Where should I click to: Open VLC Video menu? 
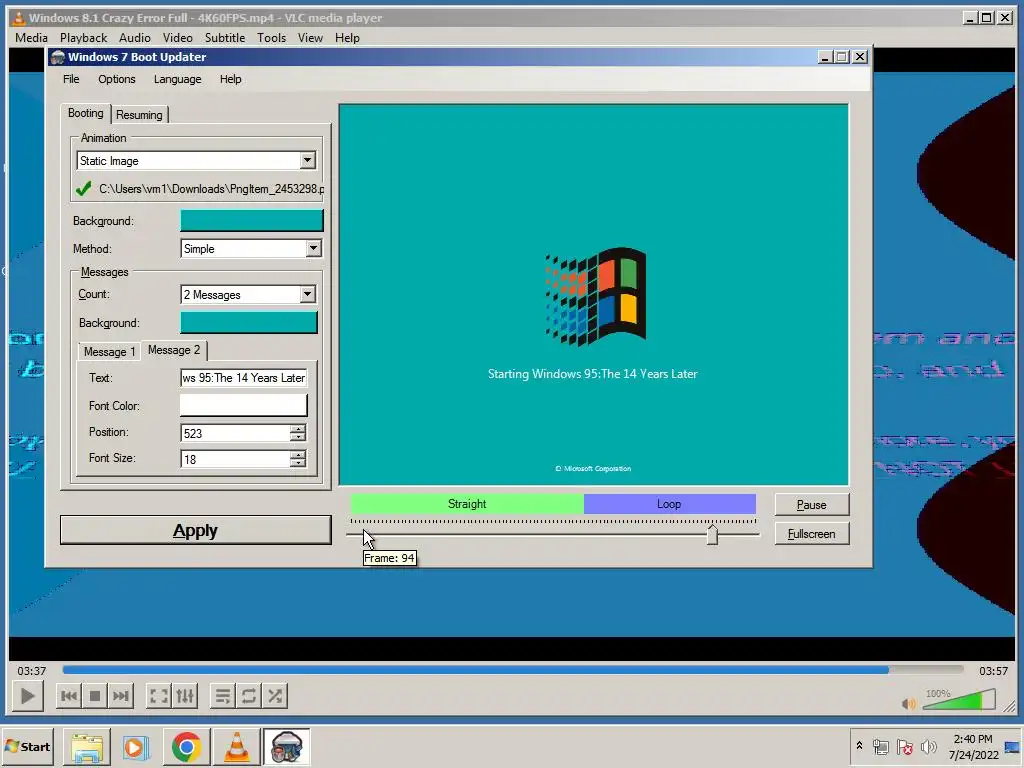178,38
